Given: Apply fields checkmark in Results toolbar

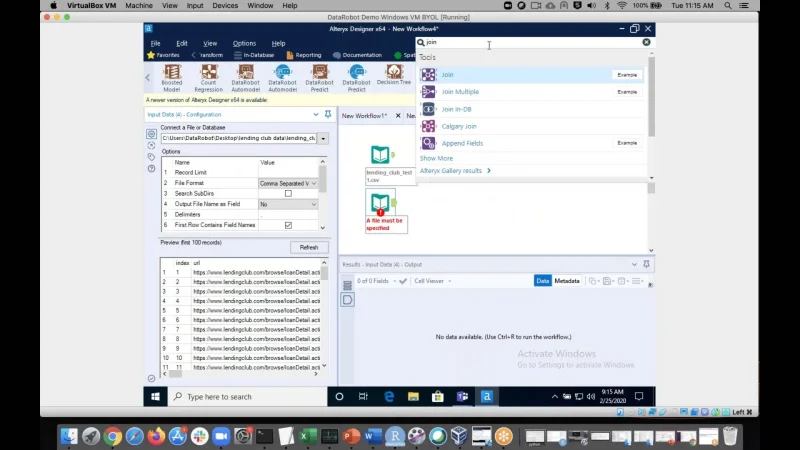Looking at the screenshot, I should (403, 281).
